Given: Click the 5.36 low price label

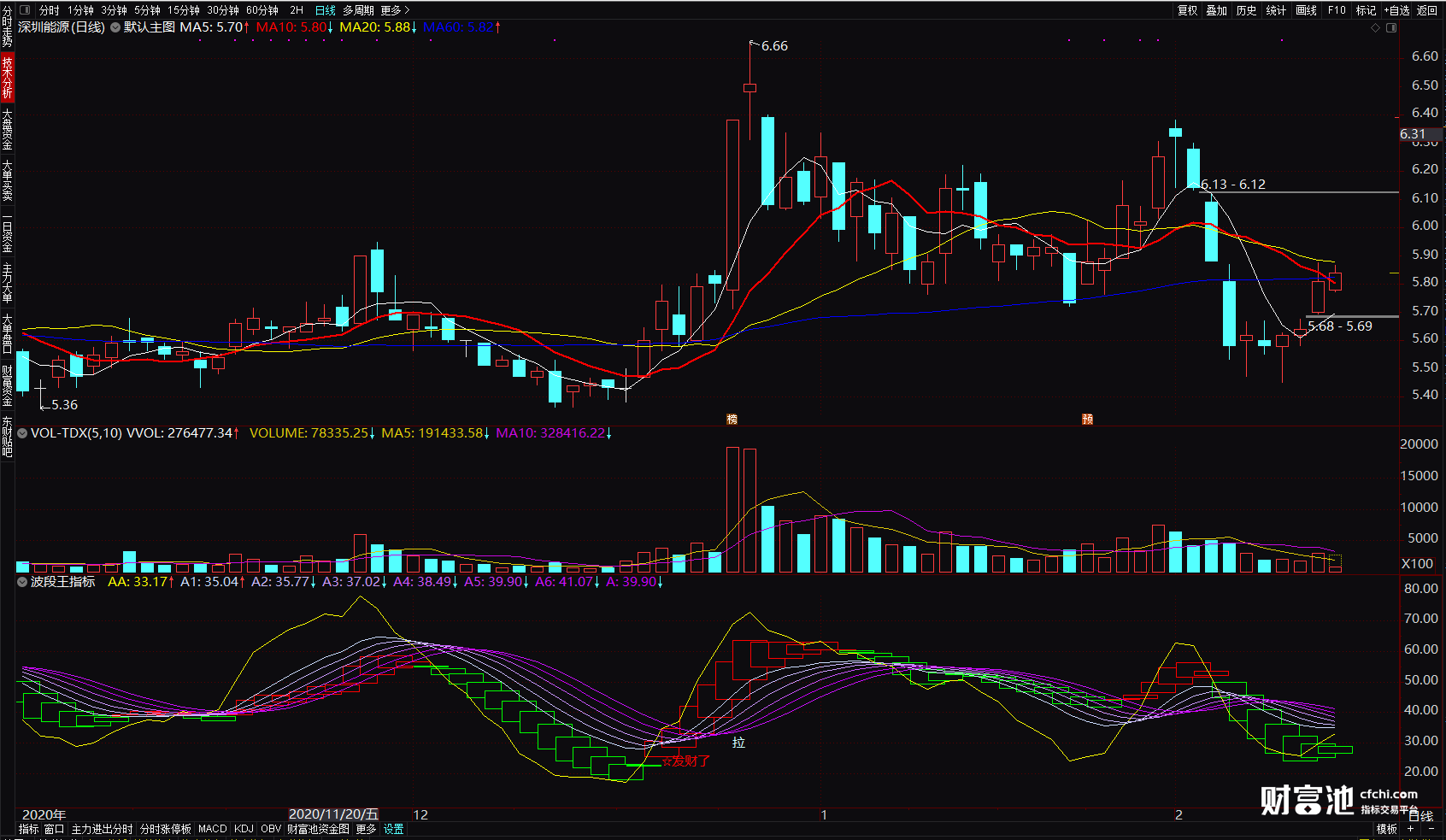Looking at the screenshot, I should tap(64, 405).
